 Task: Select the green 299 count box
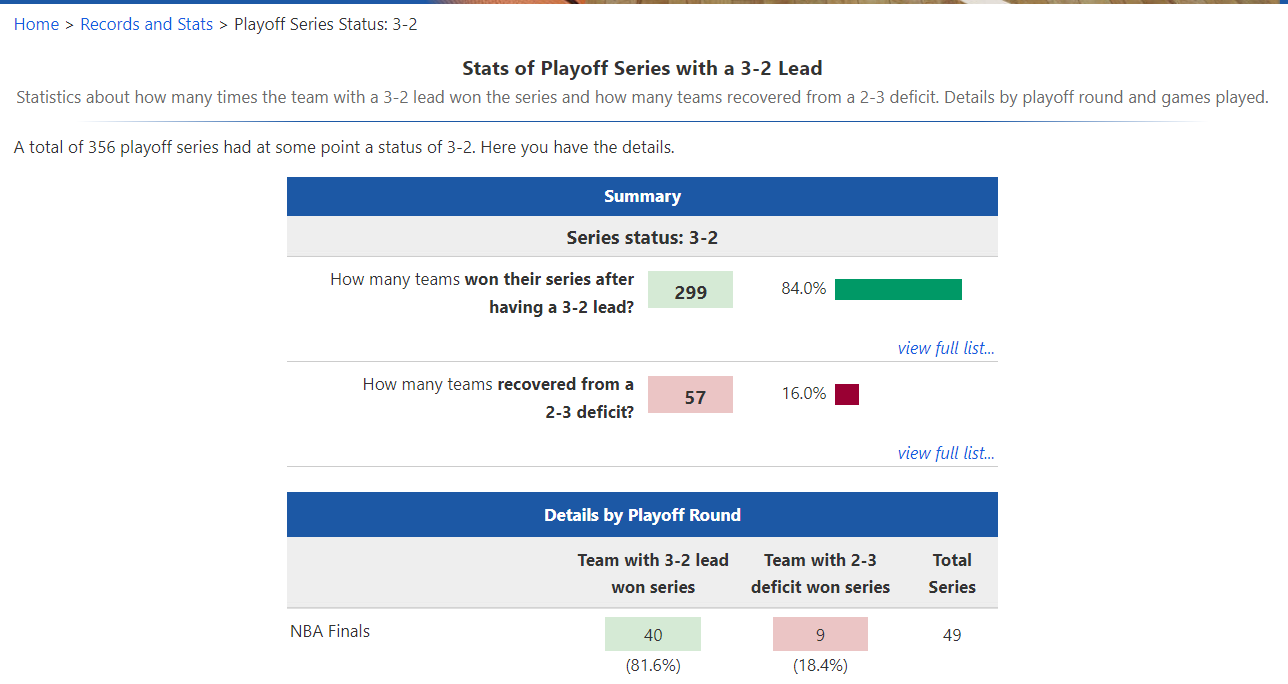pos(690,292)
